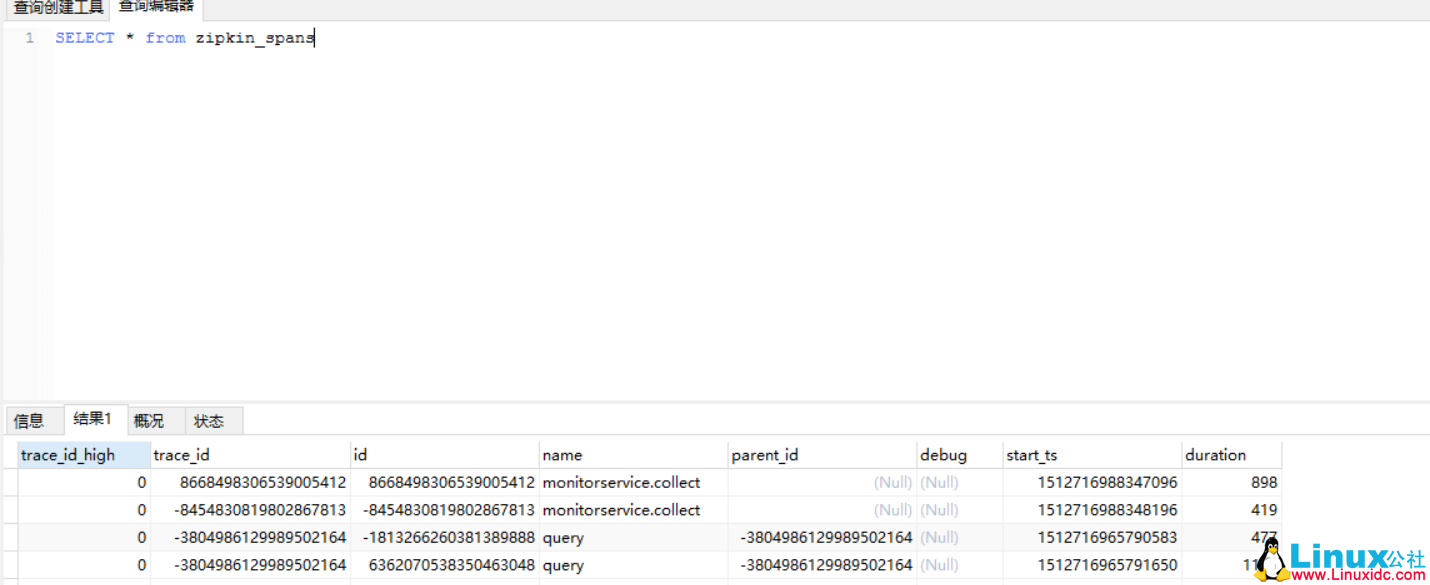The height and width of the screenshot is (585, 1430).
Task: Place cursor in the SQL editor text
Action: click(x=200, y=37)
